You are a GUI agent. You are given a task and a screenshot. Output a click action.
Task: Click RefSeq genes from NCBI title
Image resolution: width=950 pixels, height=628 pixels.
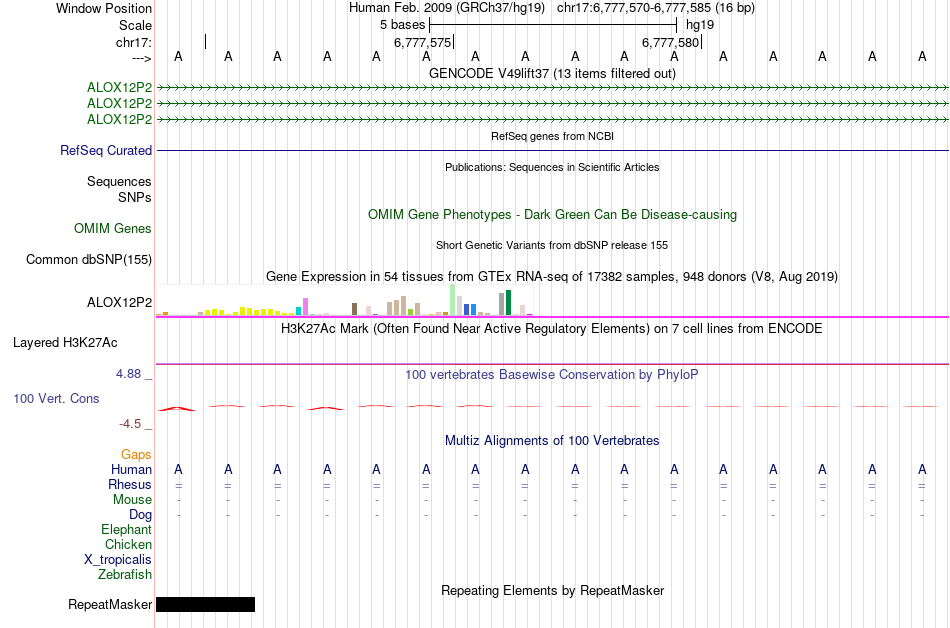pos(552,136)
